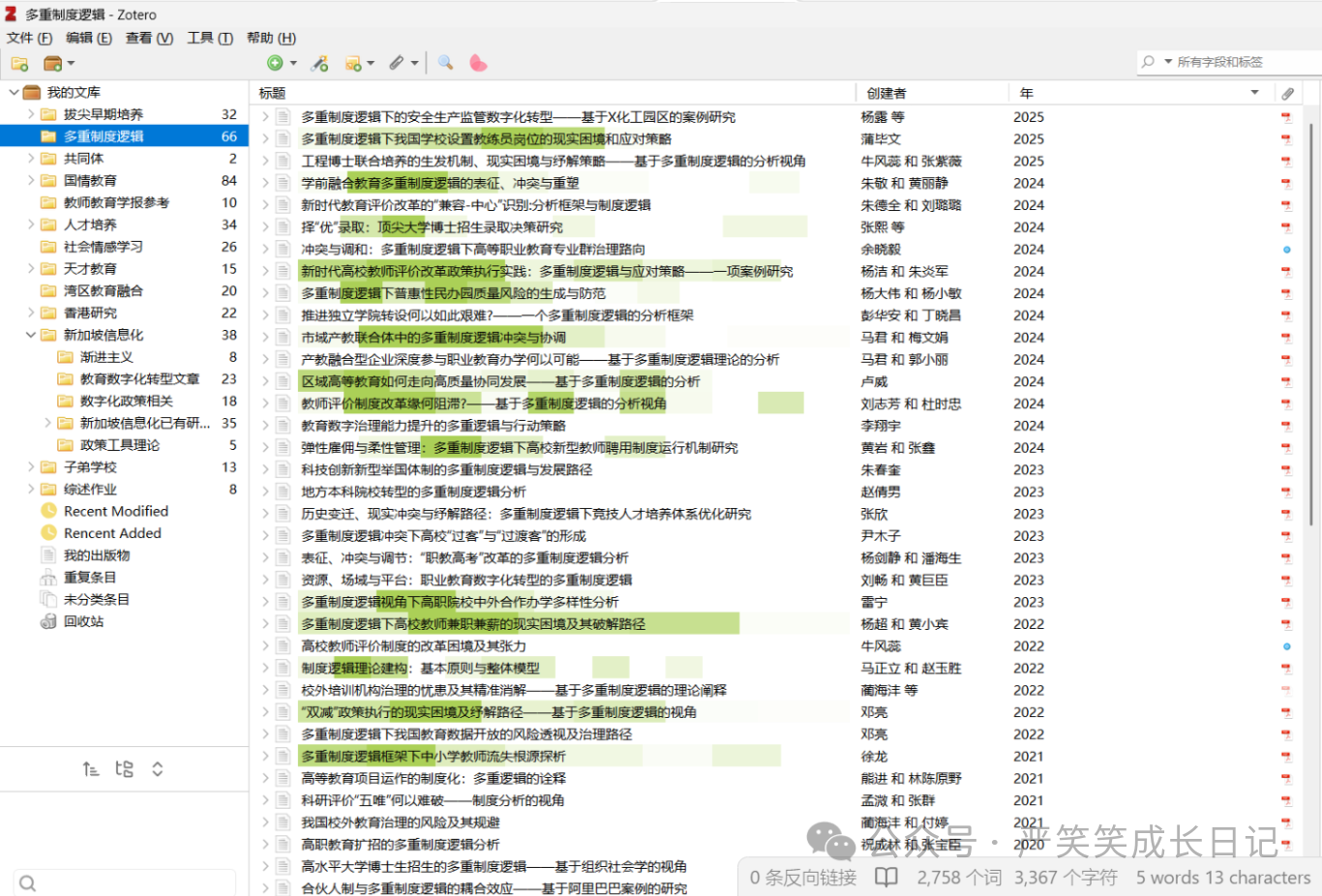This screenshot has width=1322, height=896.
Task: Click the New Note icon
Action: point(354,64)
